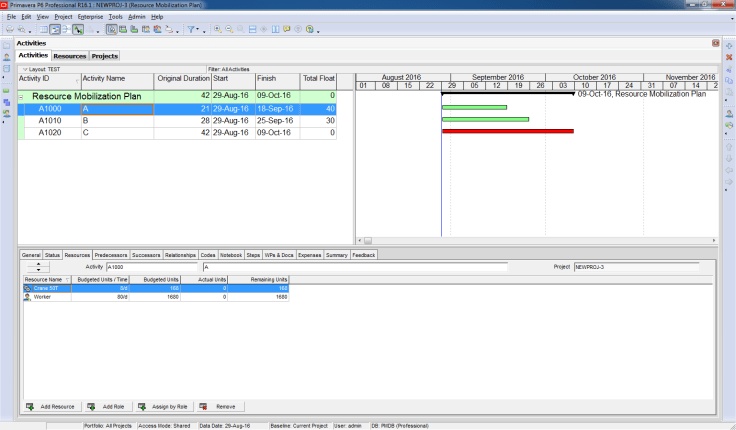Open the Notebook details tab
Viewport: 736px width, 430px height.
(x=231, y=255)
